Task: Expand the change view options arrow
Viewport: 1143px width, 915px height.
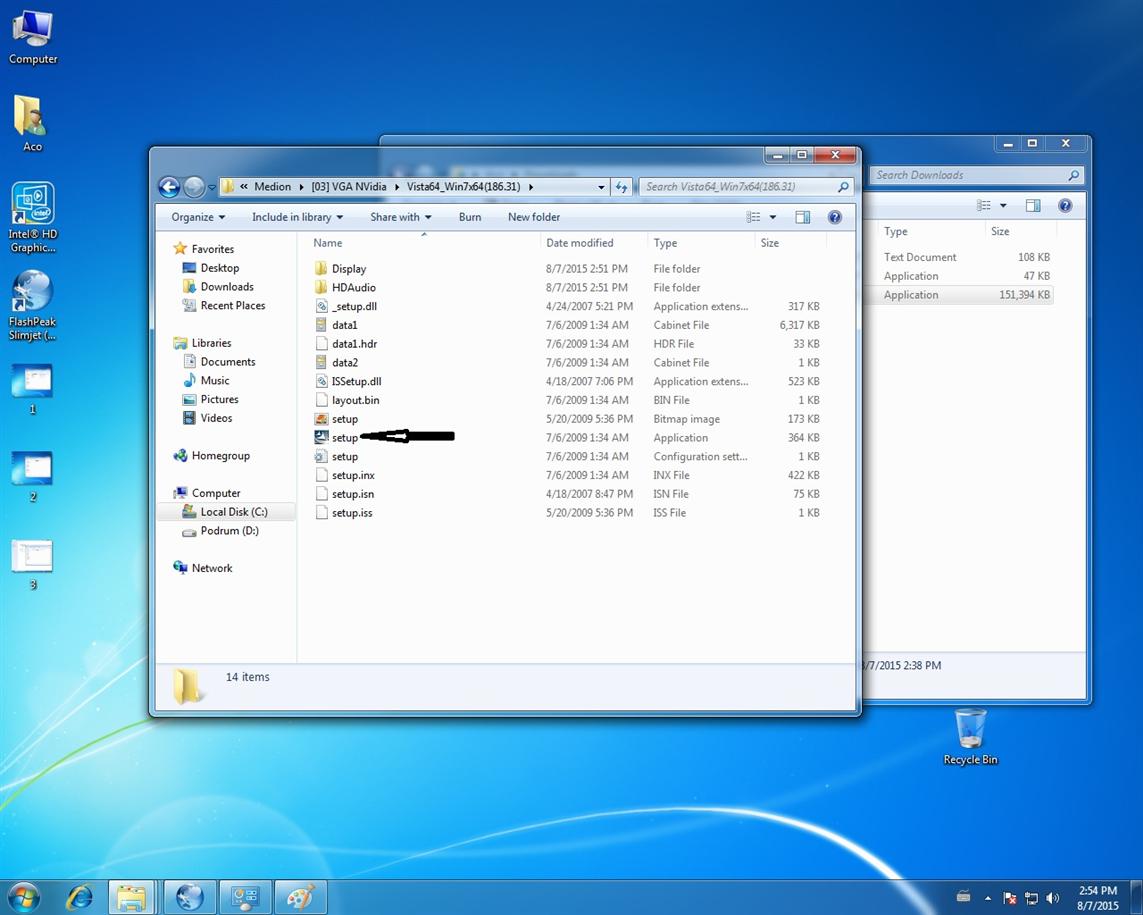Action: tap(773, 217)
